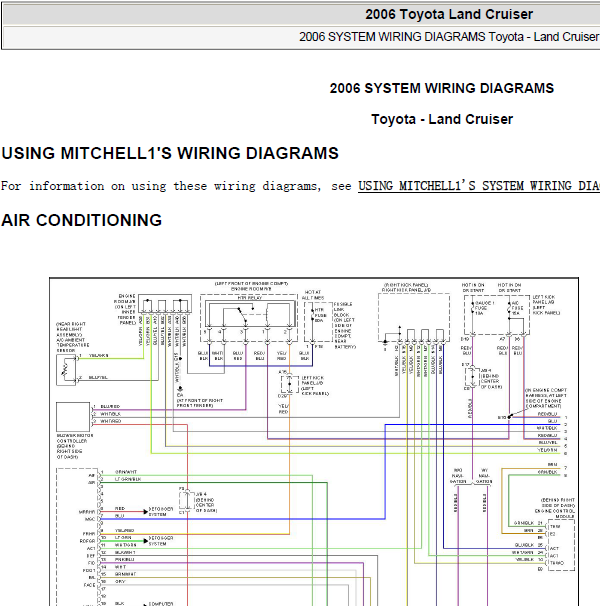This screenshot has width=600, height=606.
Task: Click the BLU/RED wire label at controller pin 1
Action: (x=110, y=407)
